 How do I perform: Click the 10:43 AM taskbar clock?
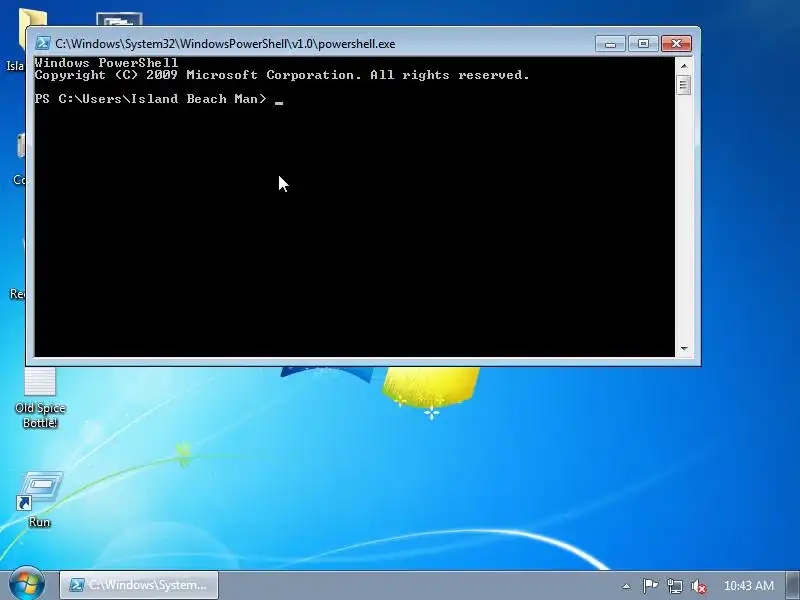(x=748, y=586)
